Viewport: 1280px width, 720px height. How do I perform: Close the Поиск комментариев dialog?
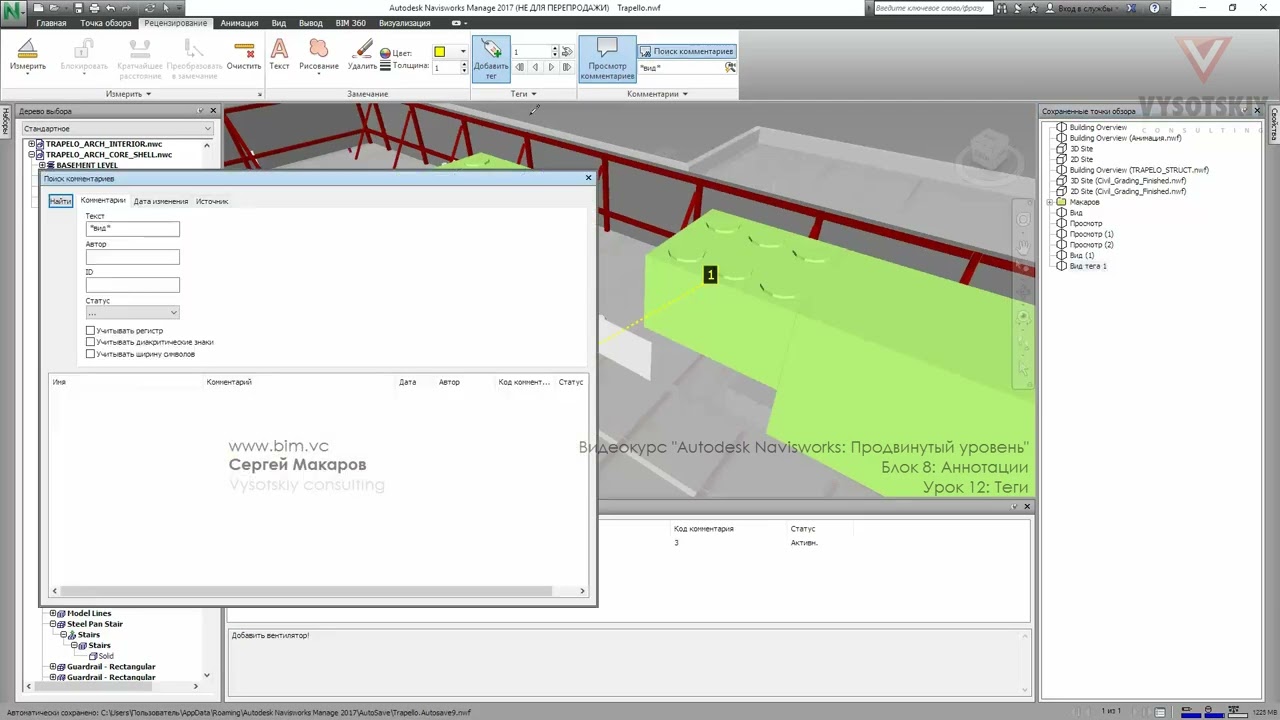588,178
